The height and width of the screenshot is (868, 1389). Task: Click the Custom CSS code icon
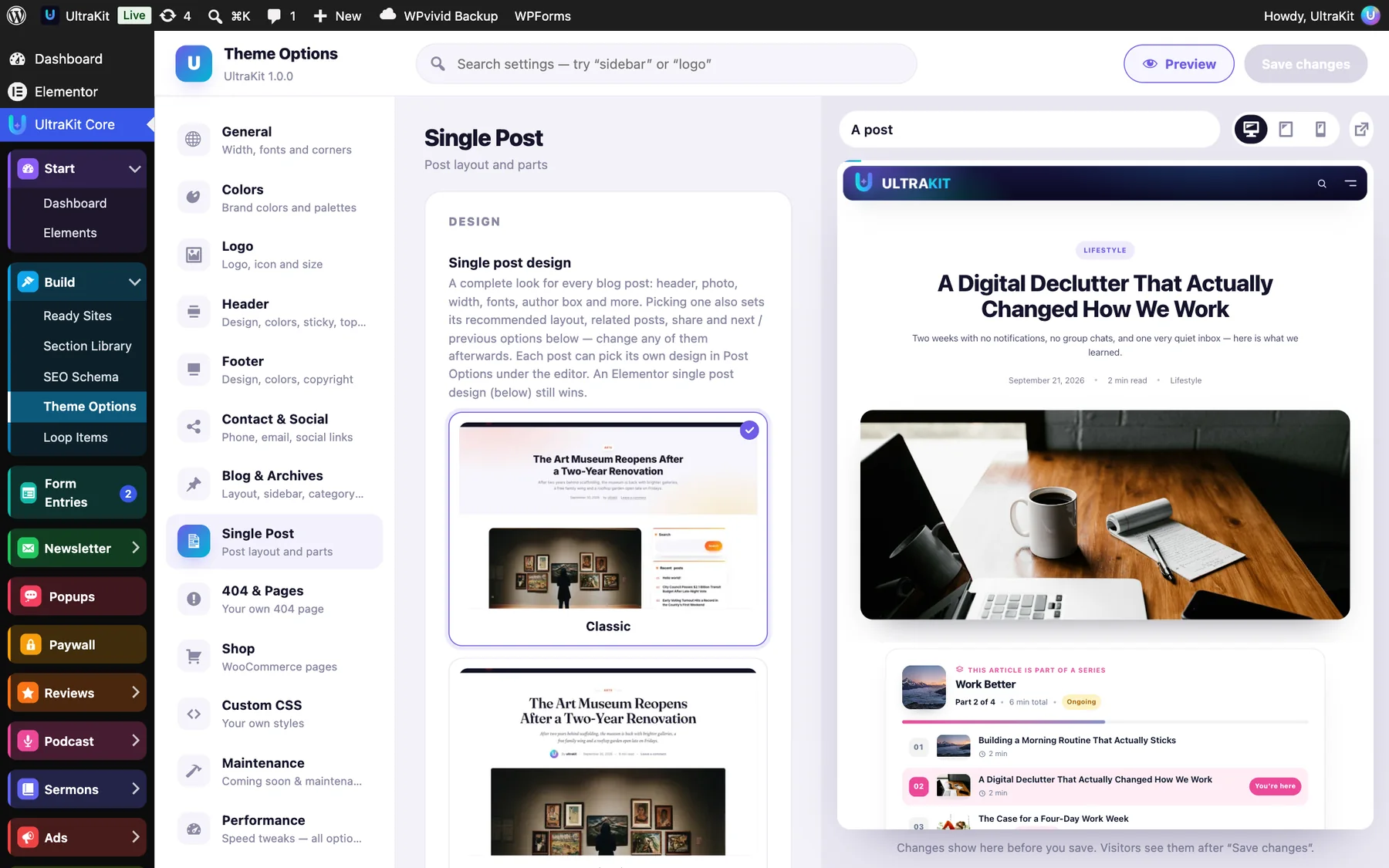194,714
